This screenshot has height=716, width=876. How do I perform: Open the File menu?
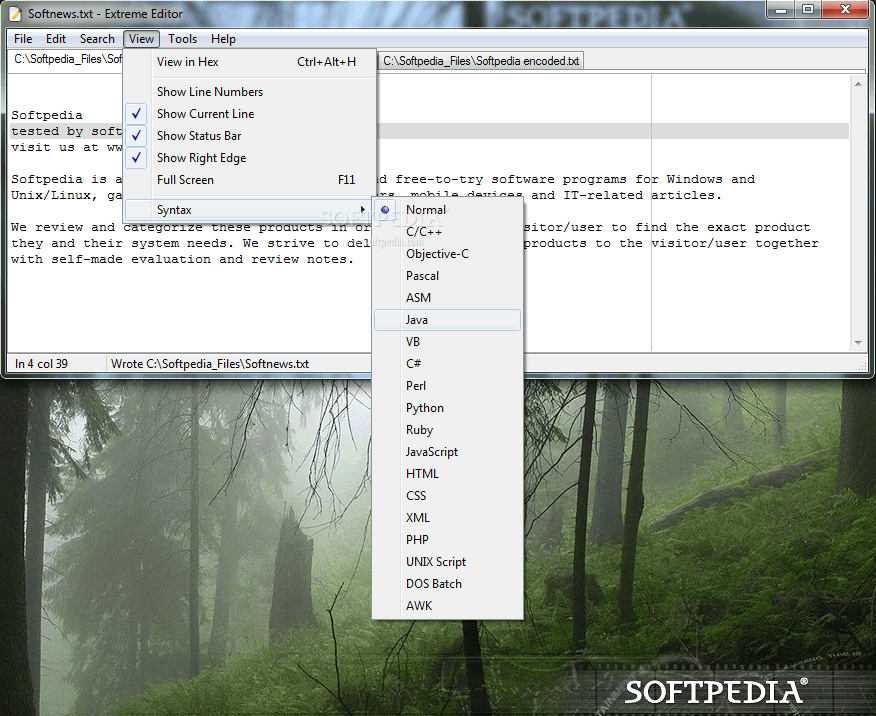23,39
